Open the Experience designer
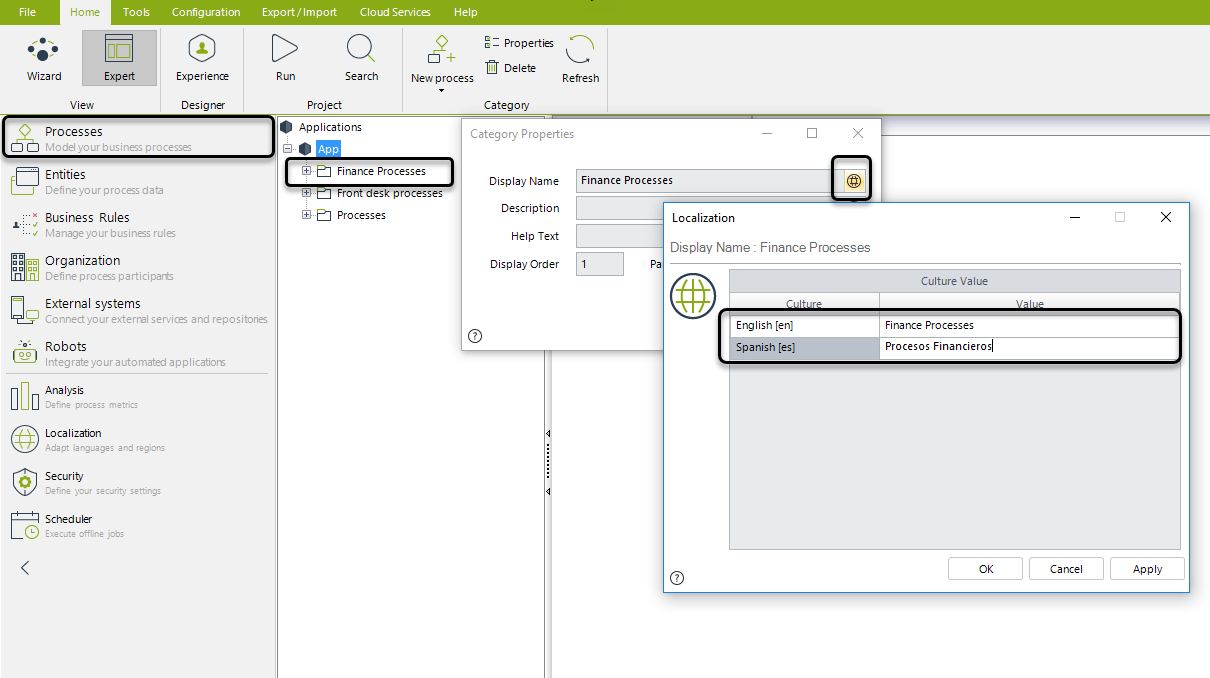 (202, 58)
